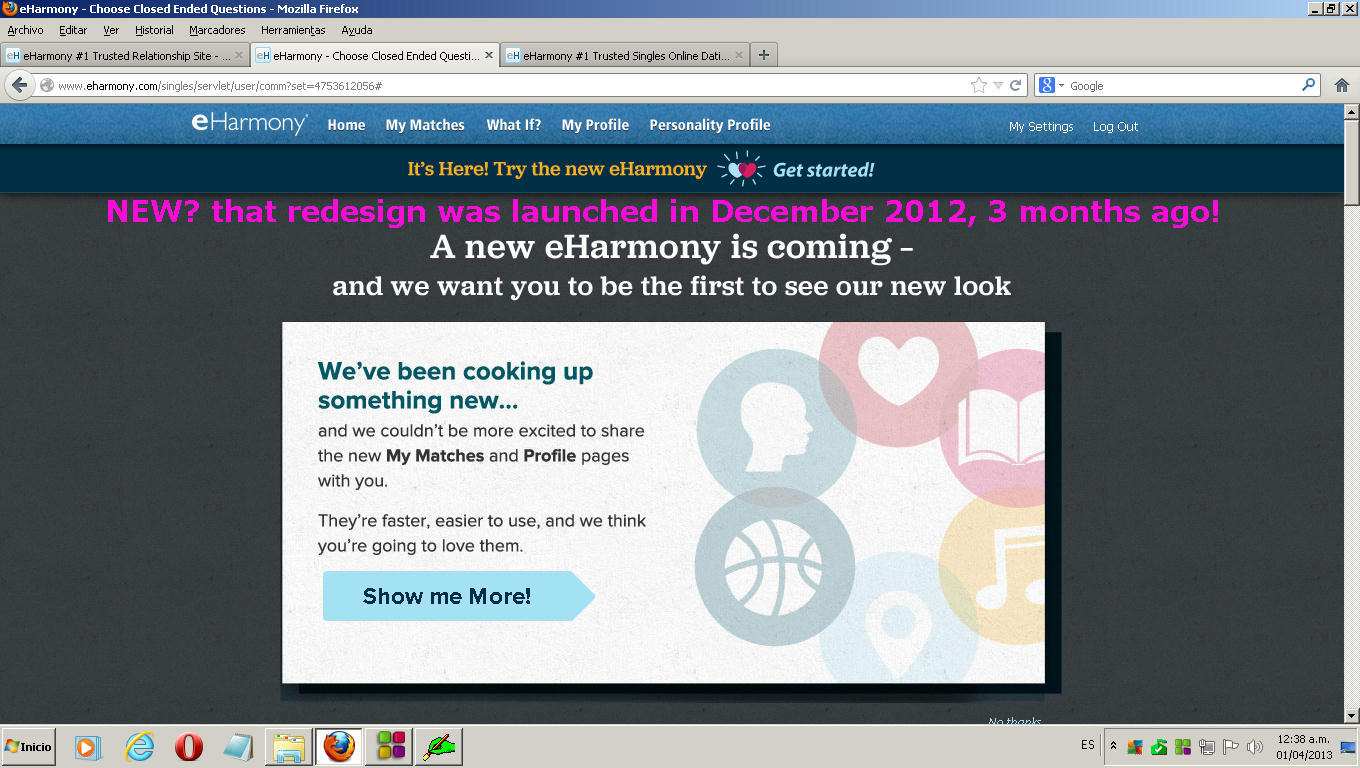
Task: Bookmark this page with the star icon
Action: pyautogui.click(x=979, y=86)
